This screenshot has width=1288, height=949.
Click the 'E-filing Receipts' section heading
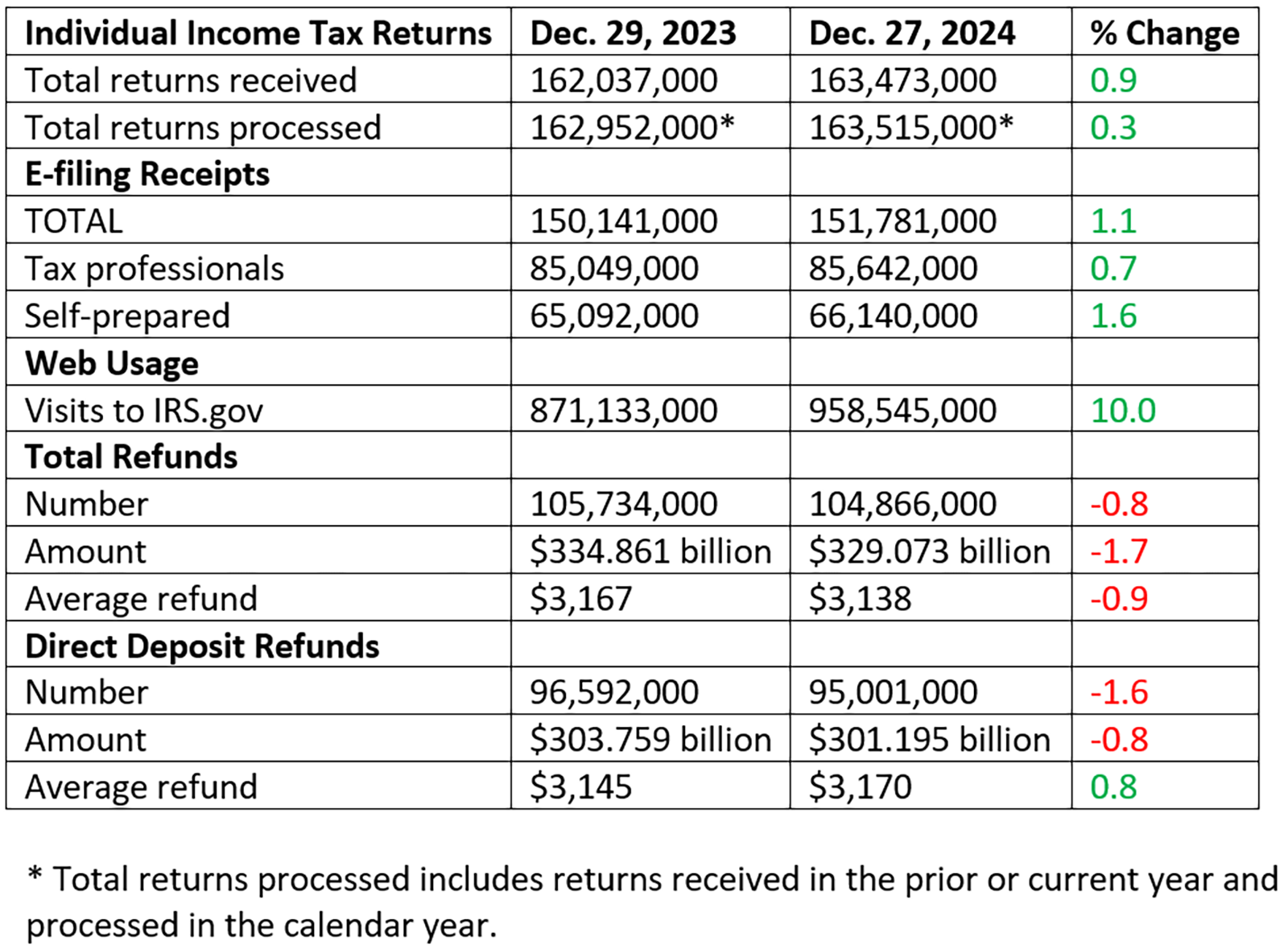147,175
